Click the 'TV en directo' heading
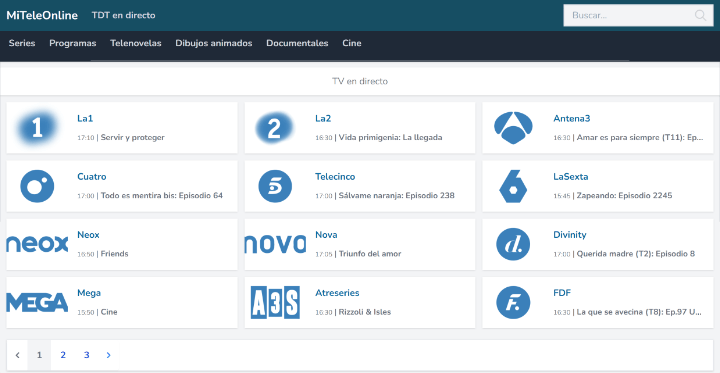This screenshot has width=720, height=373. point(360,81)
